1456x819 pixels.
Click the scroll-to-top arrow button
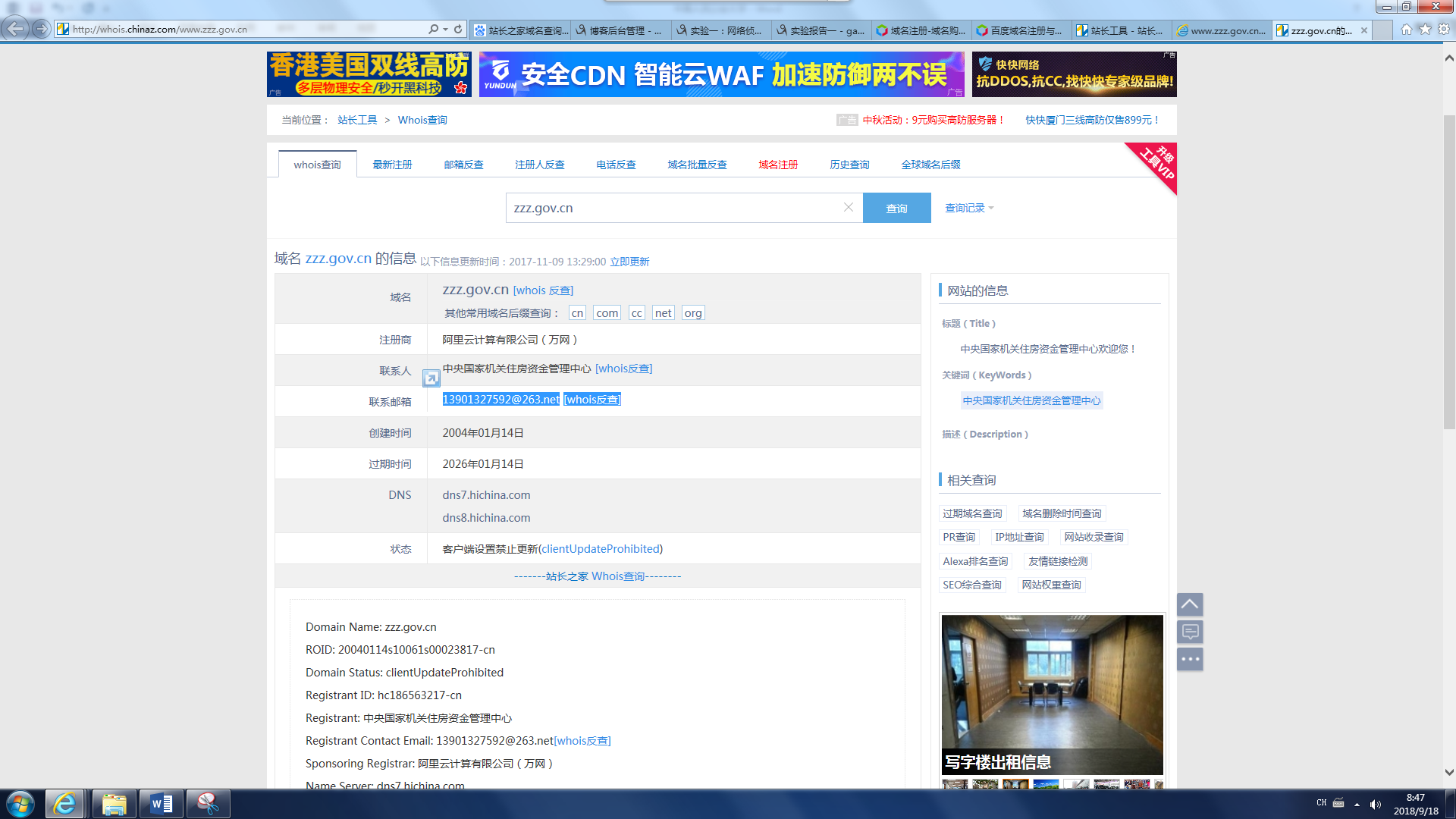coord(1189,604)
